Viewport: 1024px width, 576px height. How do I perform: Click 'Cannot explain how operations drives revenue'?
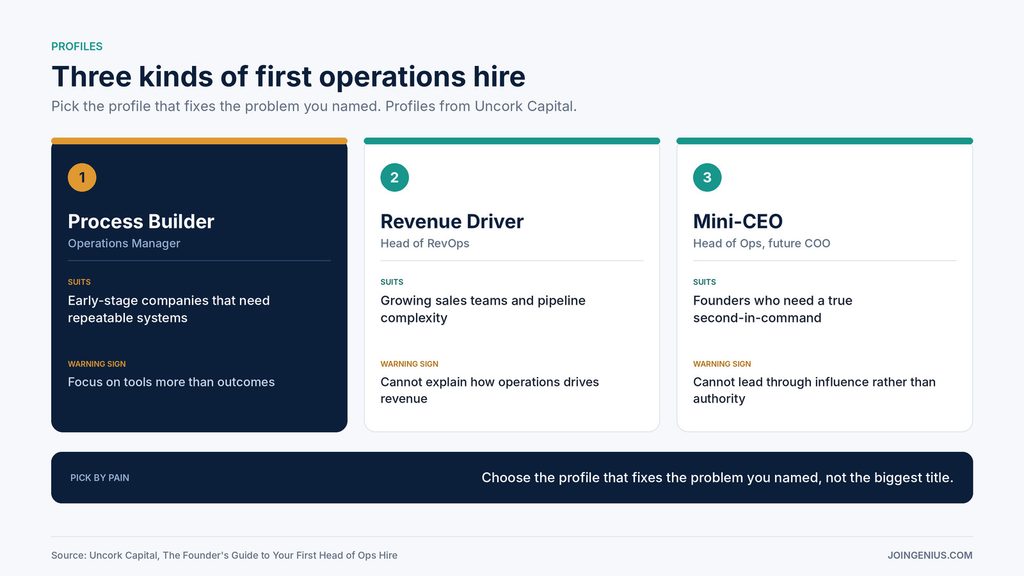tap(489, 390)
